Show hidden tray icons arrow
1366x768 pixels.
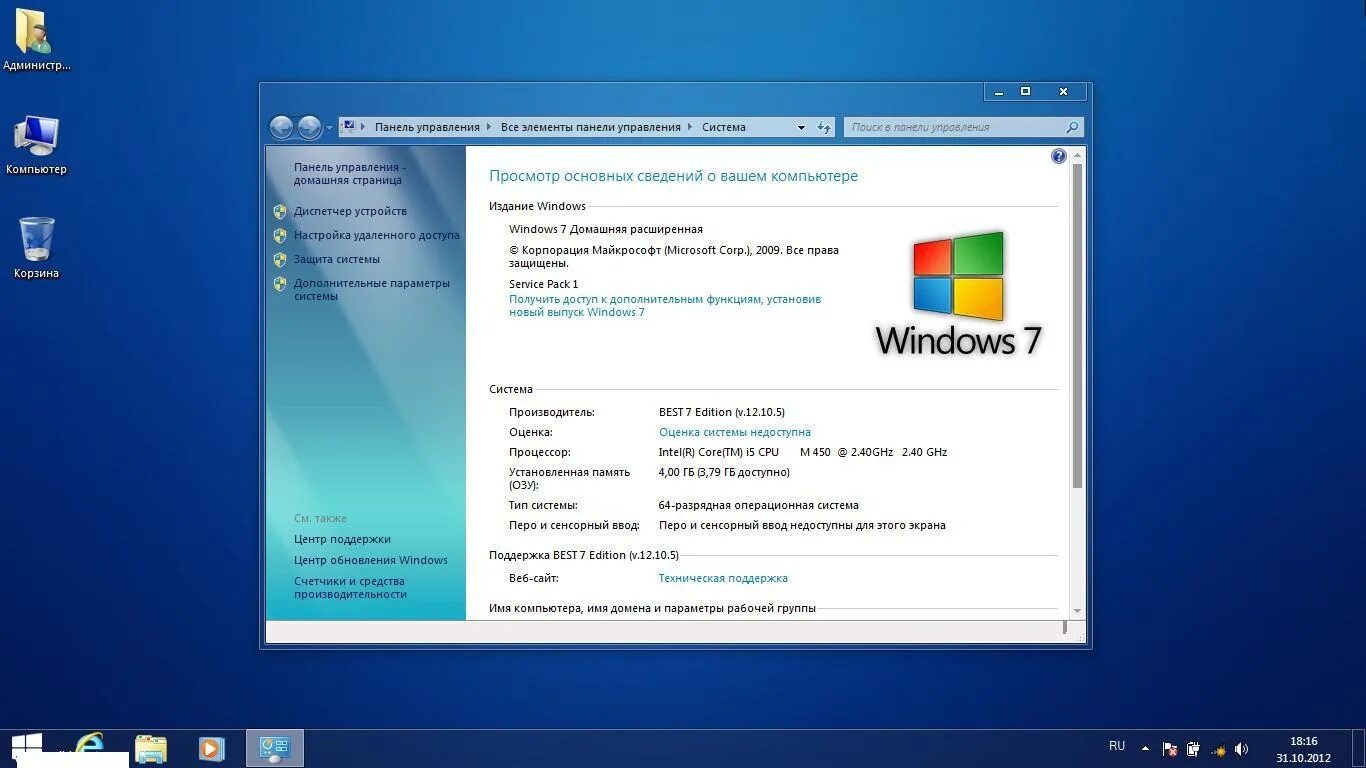click(x=1145, y=748)
